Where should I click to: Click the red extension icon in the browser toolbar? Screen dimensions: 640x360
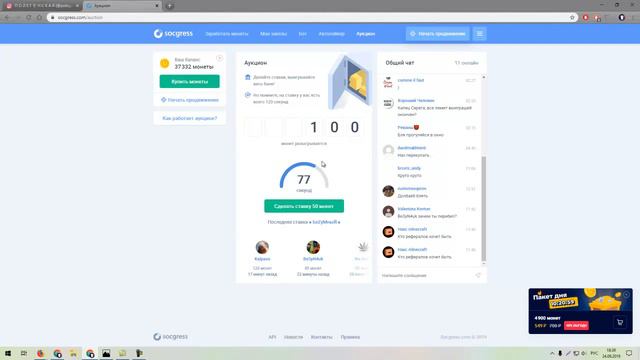pos(585,18)
